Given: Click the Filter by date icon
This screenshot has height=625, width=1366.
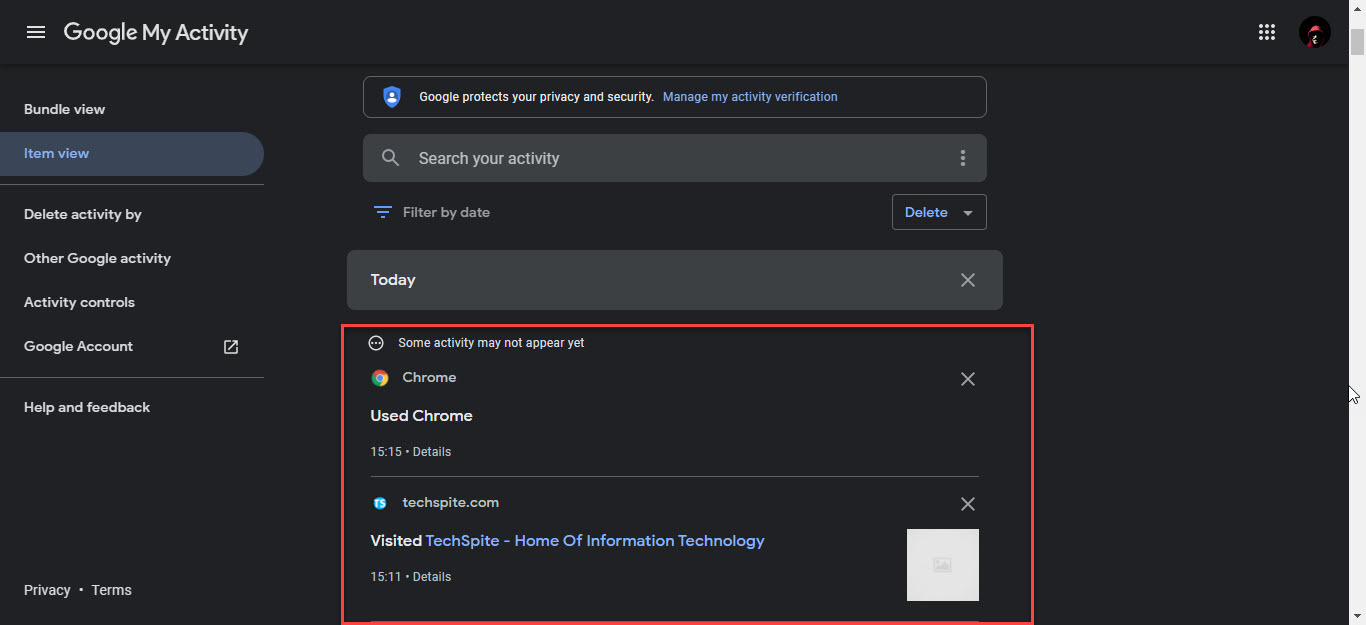Looking at the screenshot, I should tap(382, 212).
